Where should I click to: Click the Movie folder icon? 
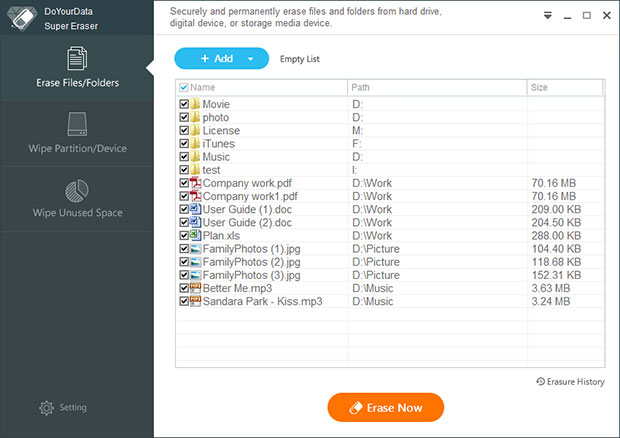(195, 104)
